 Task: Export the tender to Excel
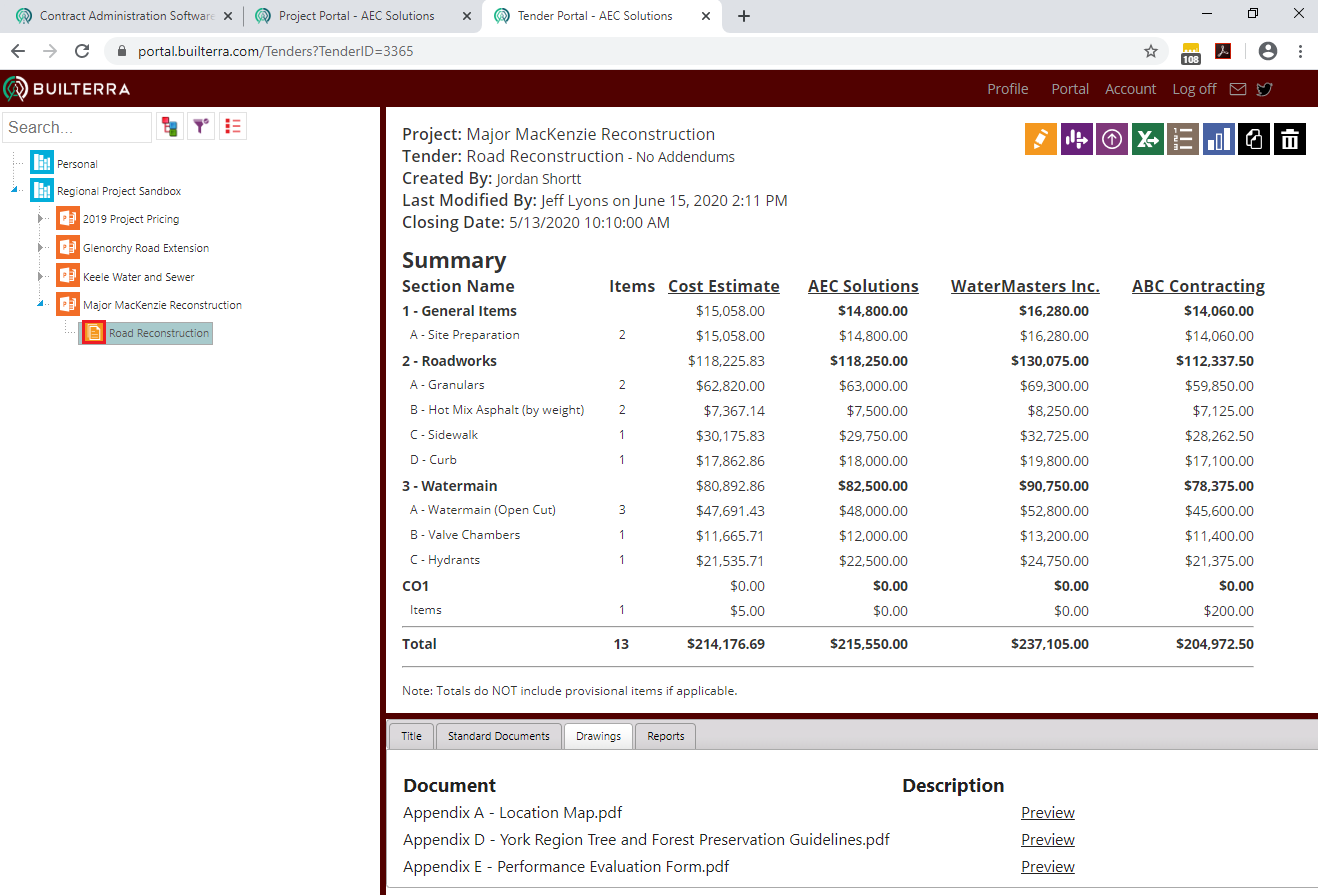1147,139
